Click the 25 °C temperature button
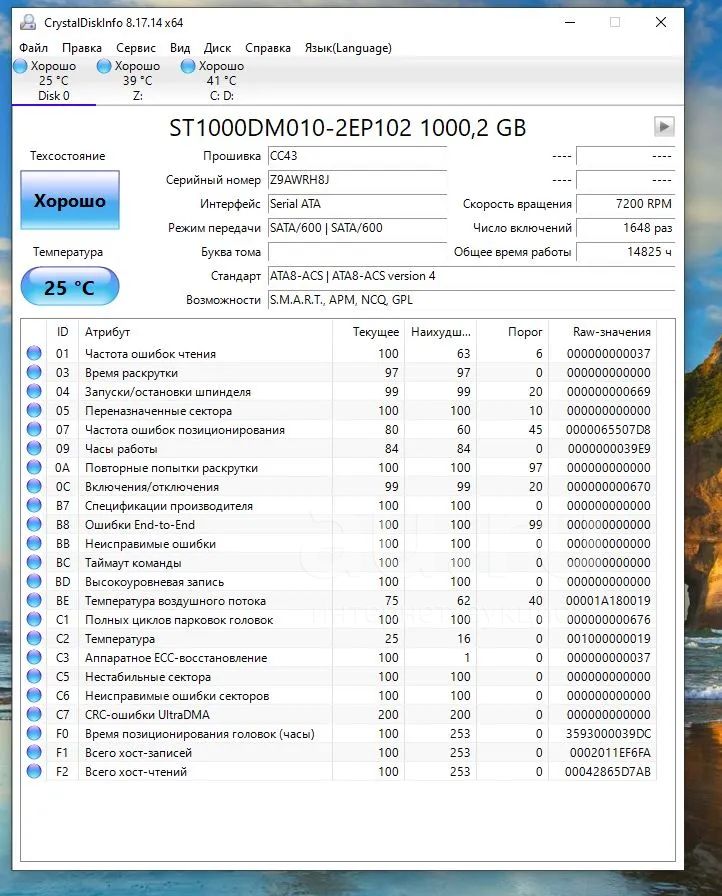The height and width of the screenshot is (896, 722). point(70,286)
